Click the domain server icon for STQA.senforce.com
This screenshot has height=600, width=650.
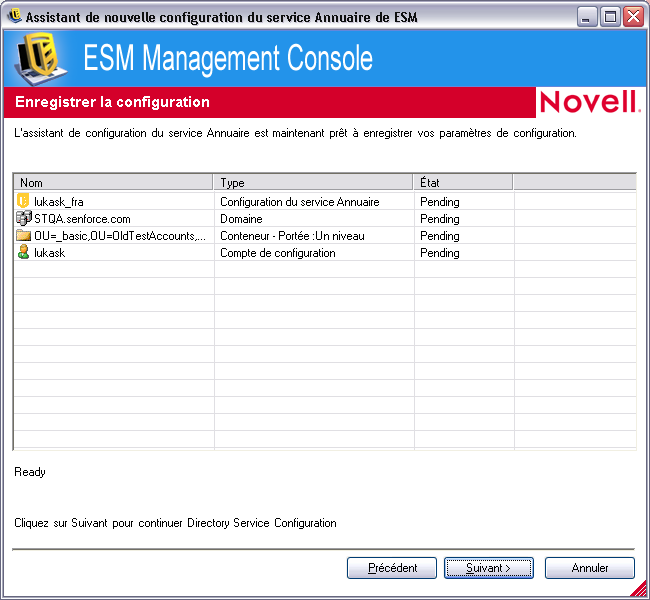tap(24, 218)
